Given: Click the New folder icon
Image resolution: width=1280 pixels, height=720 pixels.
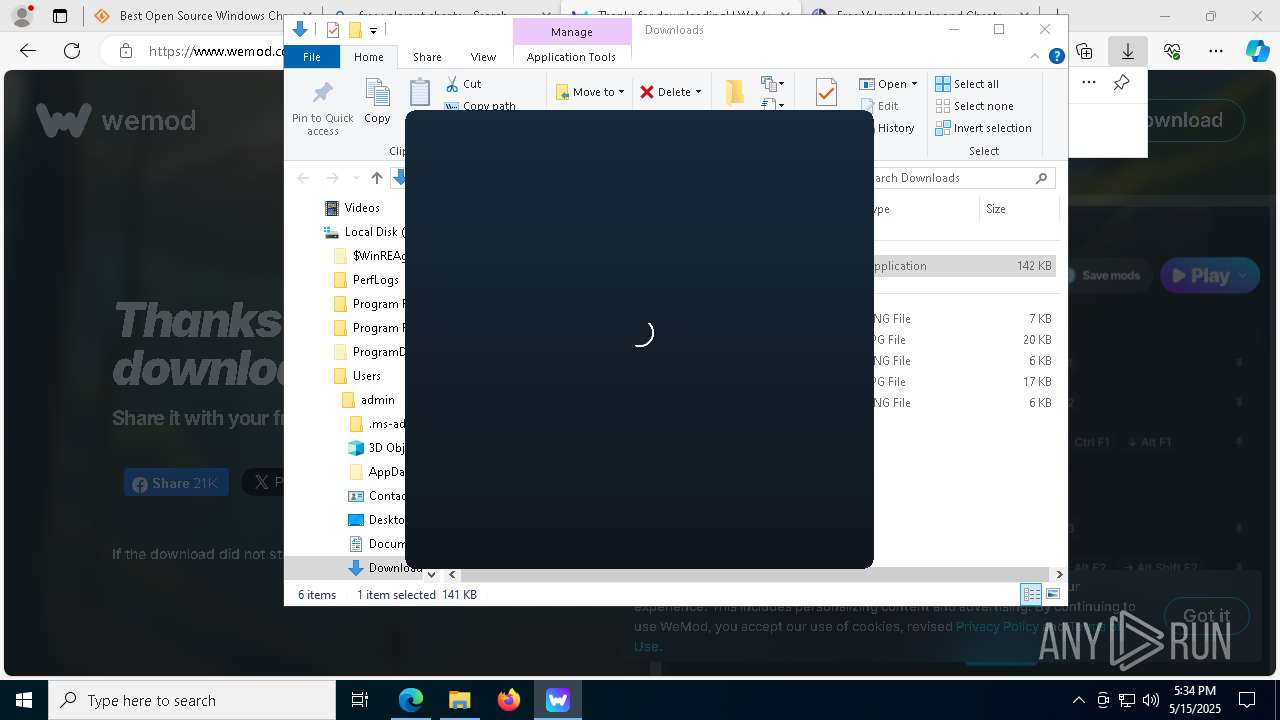Looking at the screenshot, I should coord(734,92).
